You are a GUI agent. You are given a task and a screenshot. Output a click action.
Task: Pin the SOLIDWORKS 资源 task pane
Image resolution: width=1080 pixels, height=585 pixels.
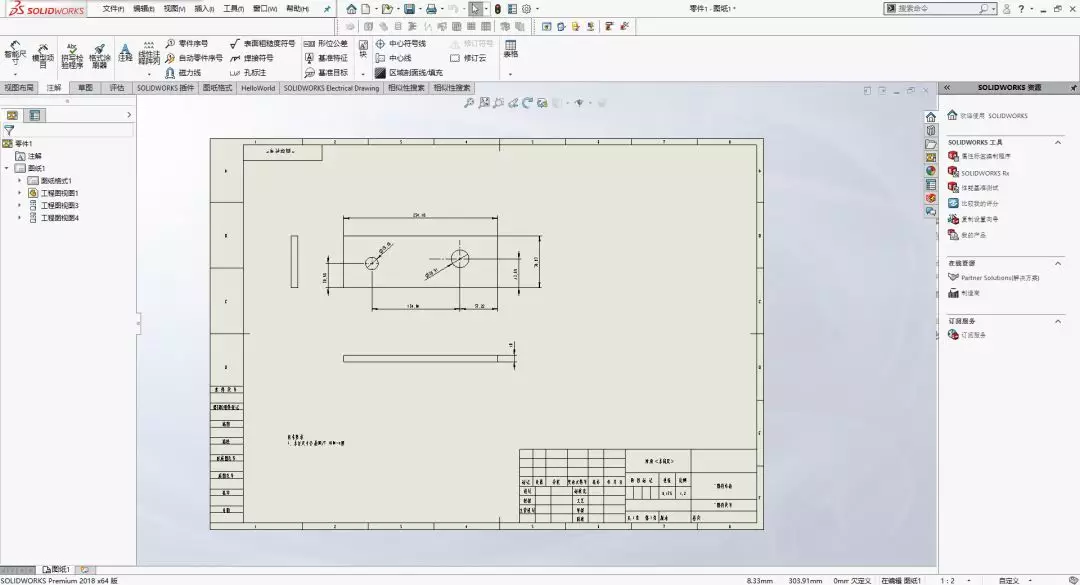(1071, 88)
